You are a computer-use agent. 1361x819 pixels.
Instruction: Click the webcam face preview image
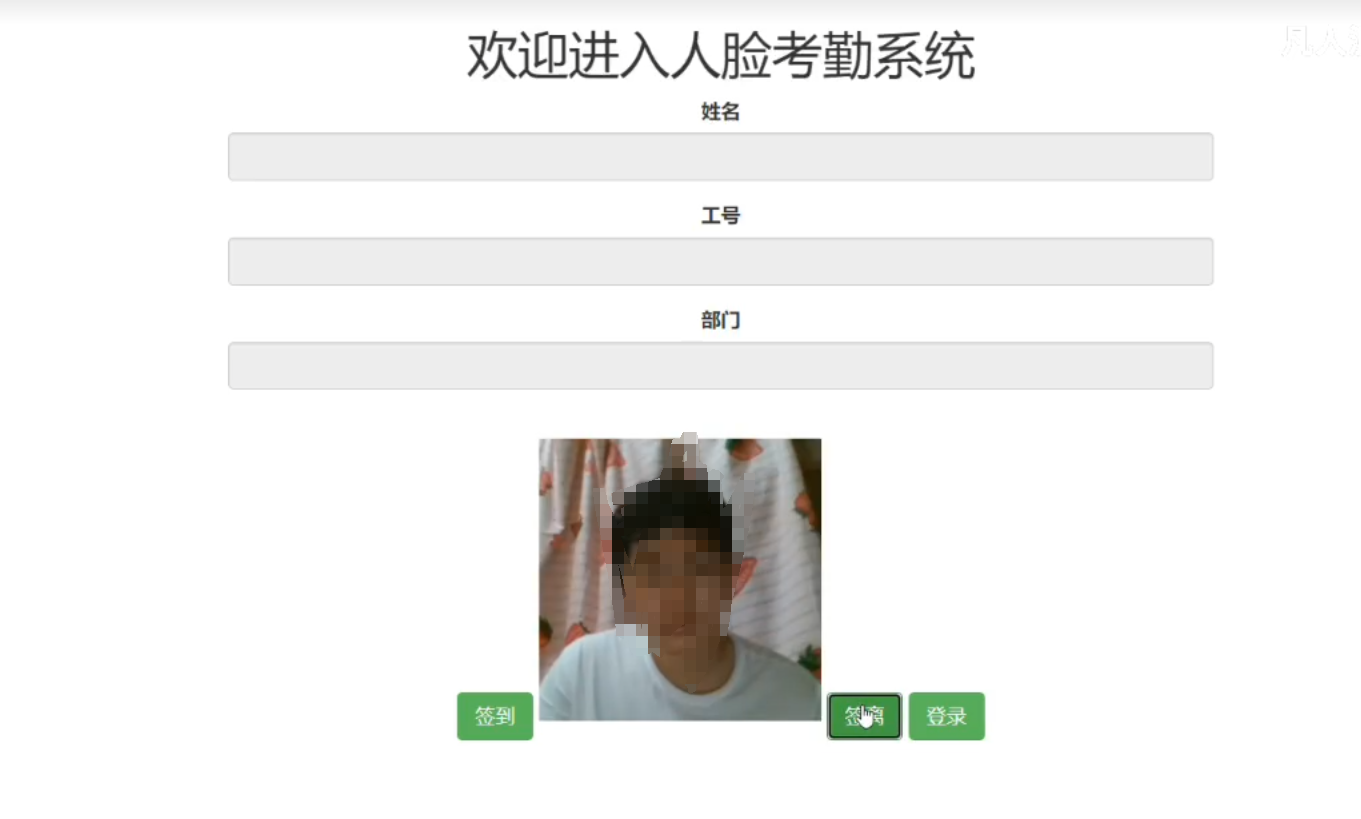[680, 579]
